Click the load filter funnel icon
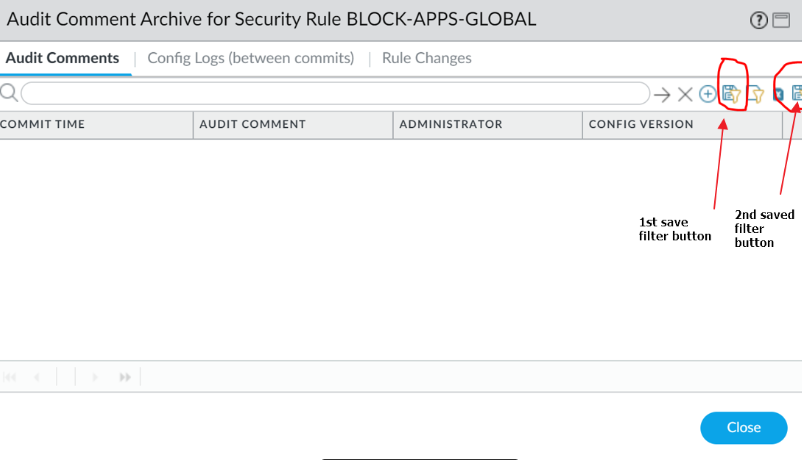Viewport: 802px width, 460px height. point(756,94)
